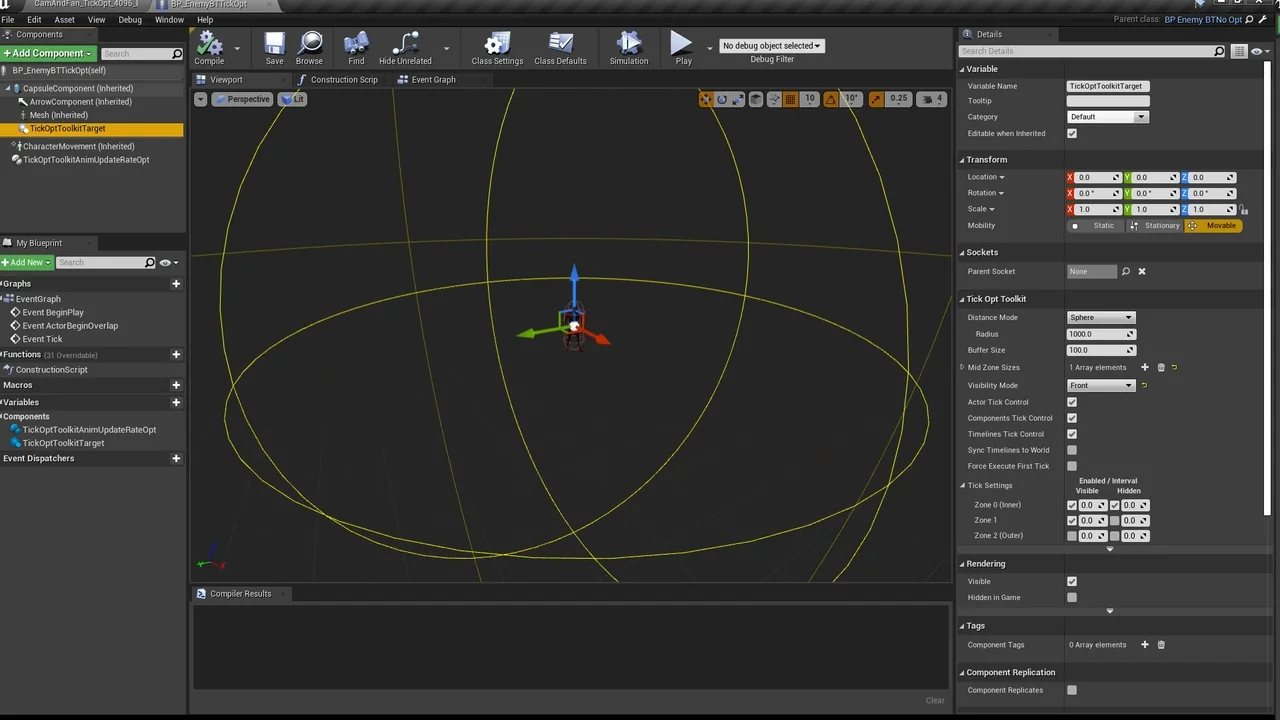Toggle Actor Tick Control checkbox
This screenshot has width=1280, height=720.
coord(1072,402)
